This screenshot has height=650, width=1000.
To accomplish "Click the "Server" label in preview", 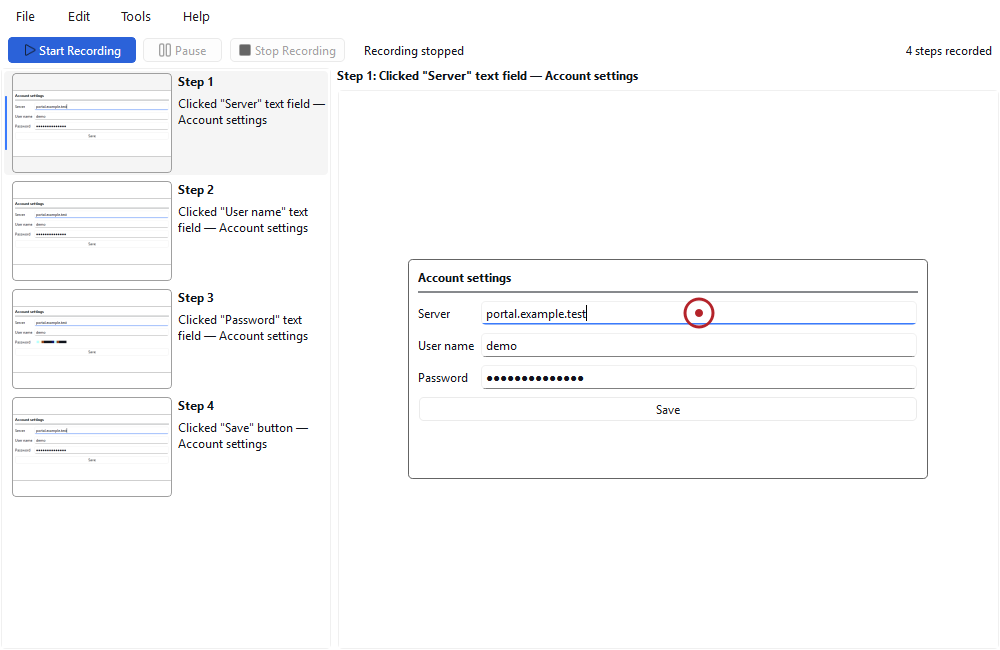I will click(434, 314).
